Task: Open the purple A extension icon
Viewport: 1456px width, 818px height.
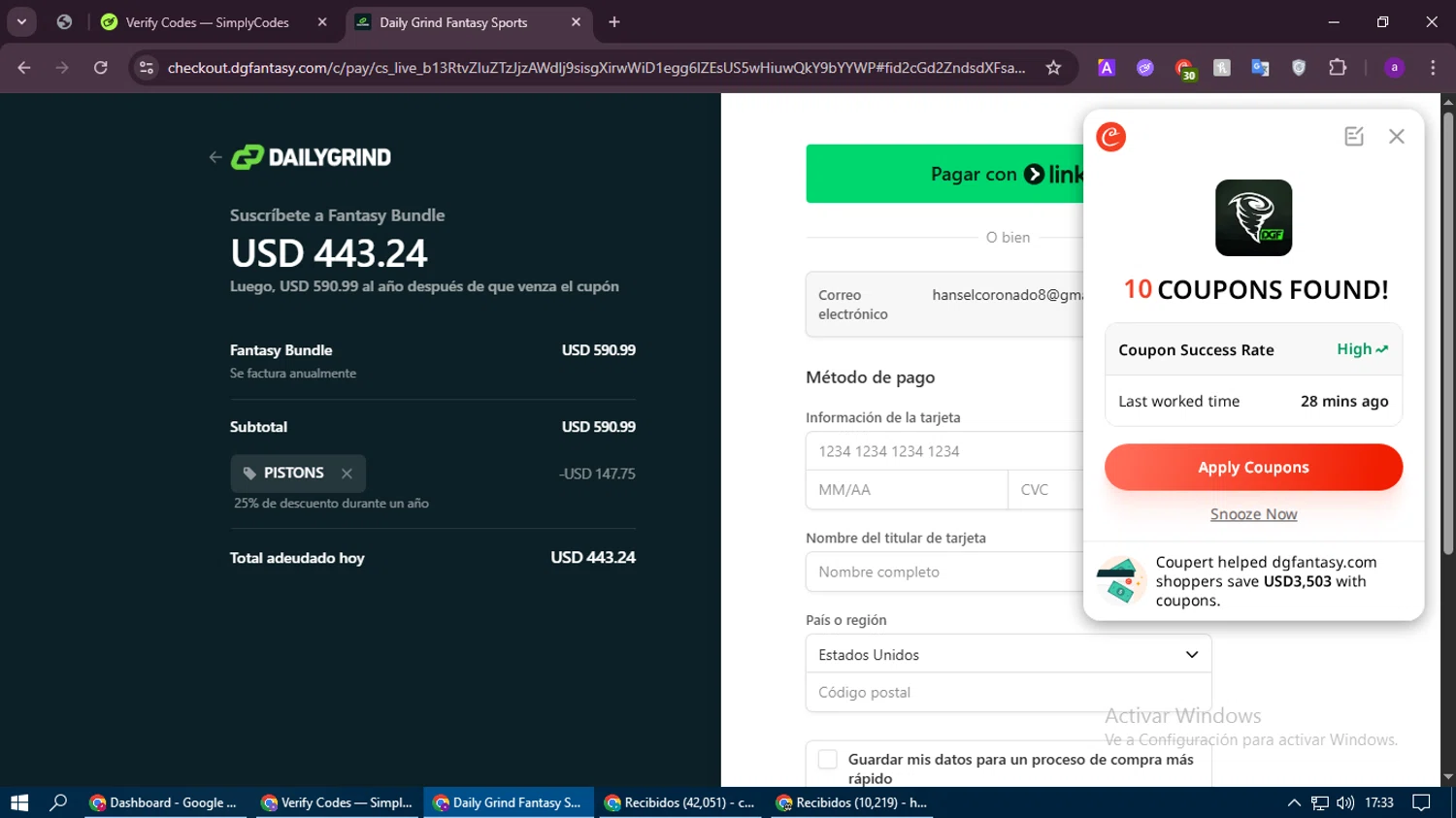Action: tap(1107, 68)
